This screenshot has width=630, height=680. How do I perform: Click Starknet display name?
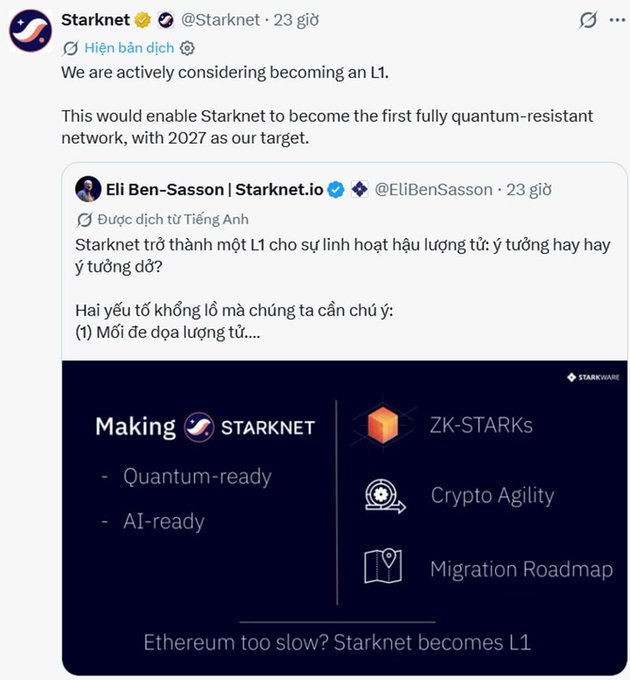(x=95, y=20)
